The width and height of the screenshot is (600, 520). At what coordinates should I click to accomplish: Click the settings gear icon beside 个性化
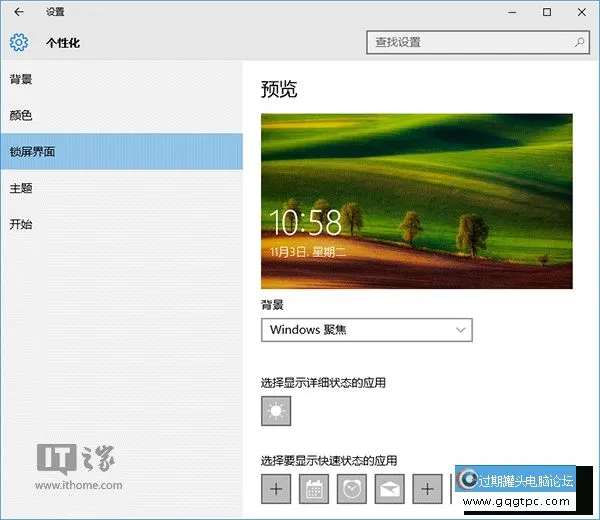point(18,43)
